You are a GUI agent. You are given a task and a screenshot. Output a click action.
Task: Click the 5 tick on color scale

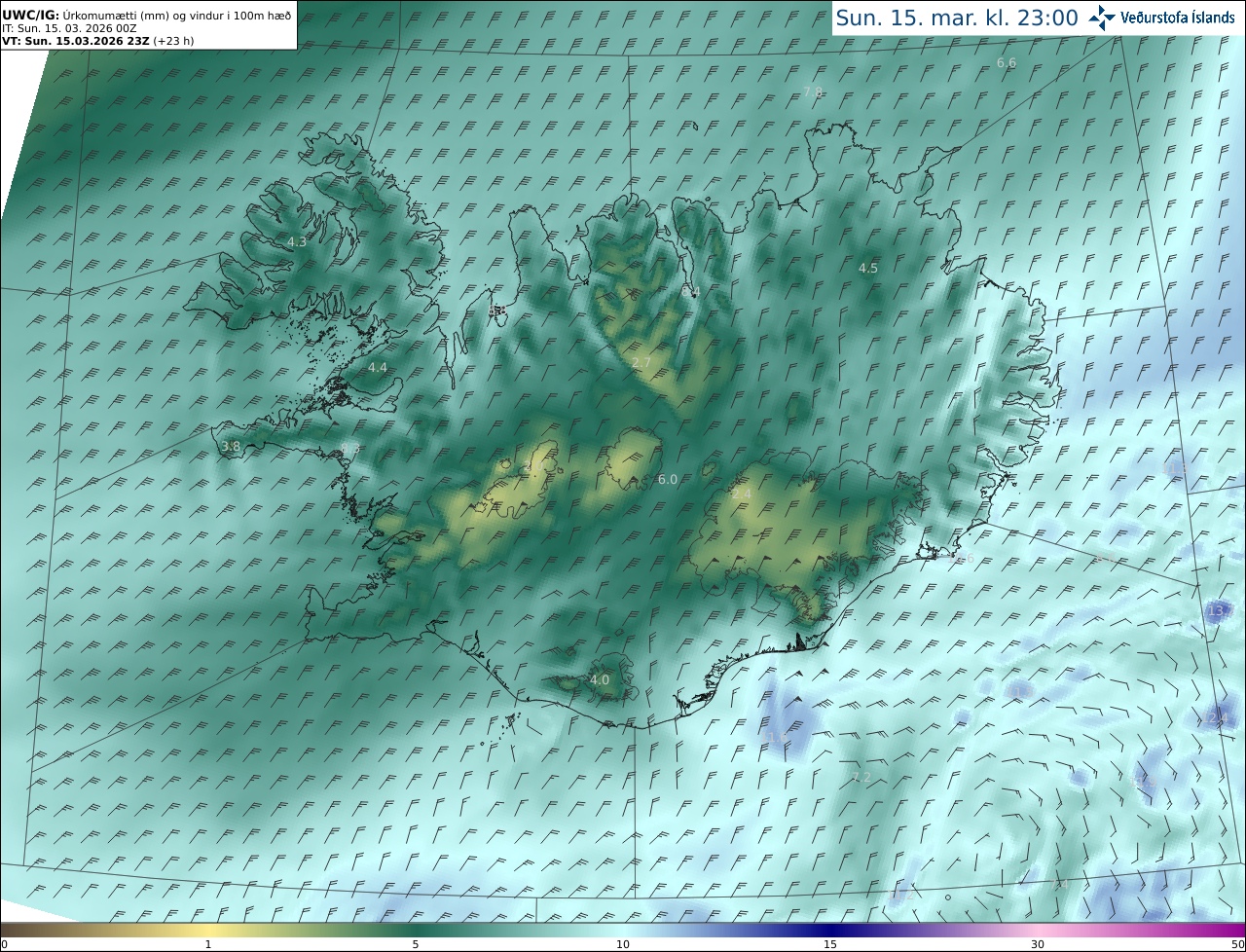416,944
